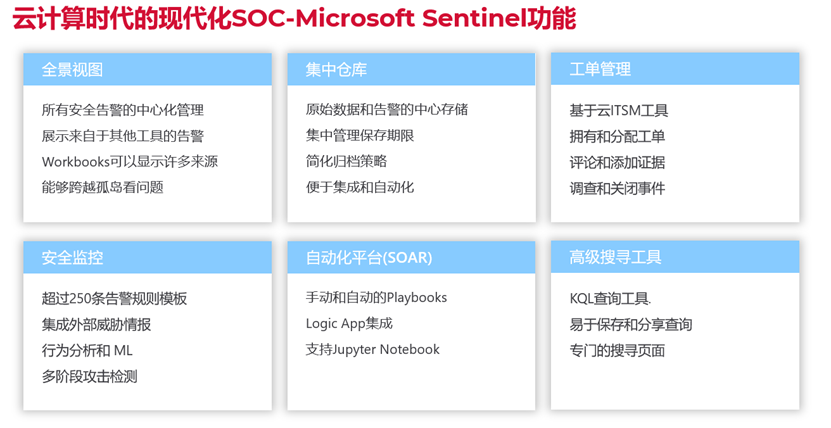Click the 全景视图 card header
The height and width of the screenshot is (428, 831).
(147, 69)
